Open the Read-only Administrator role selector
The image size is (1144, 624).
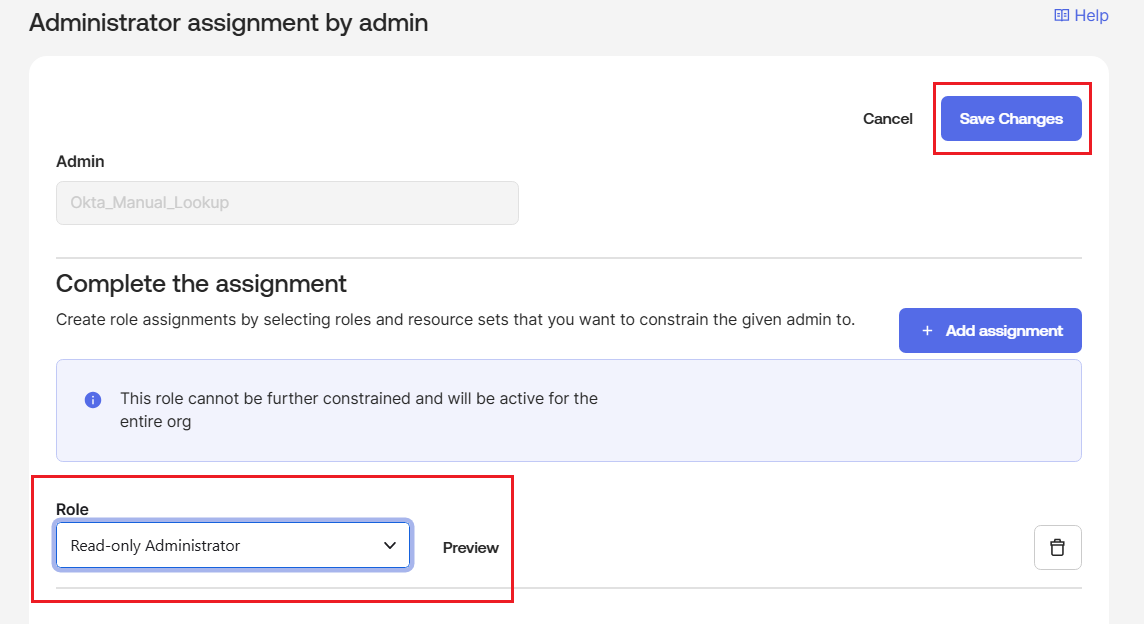pyautogui.click(x=233, y=545)
